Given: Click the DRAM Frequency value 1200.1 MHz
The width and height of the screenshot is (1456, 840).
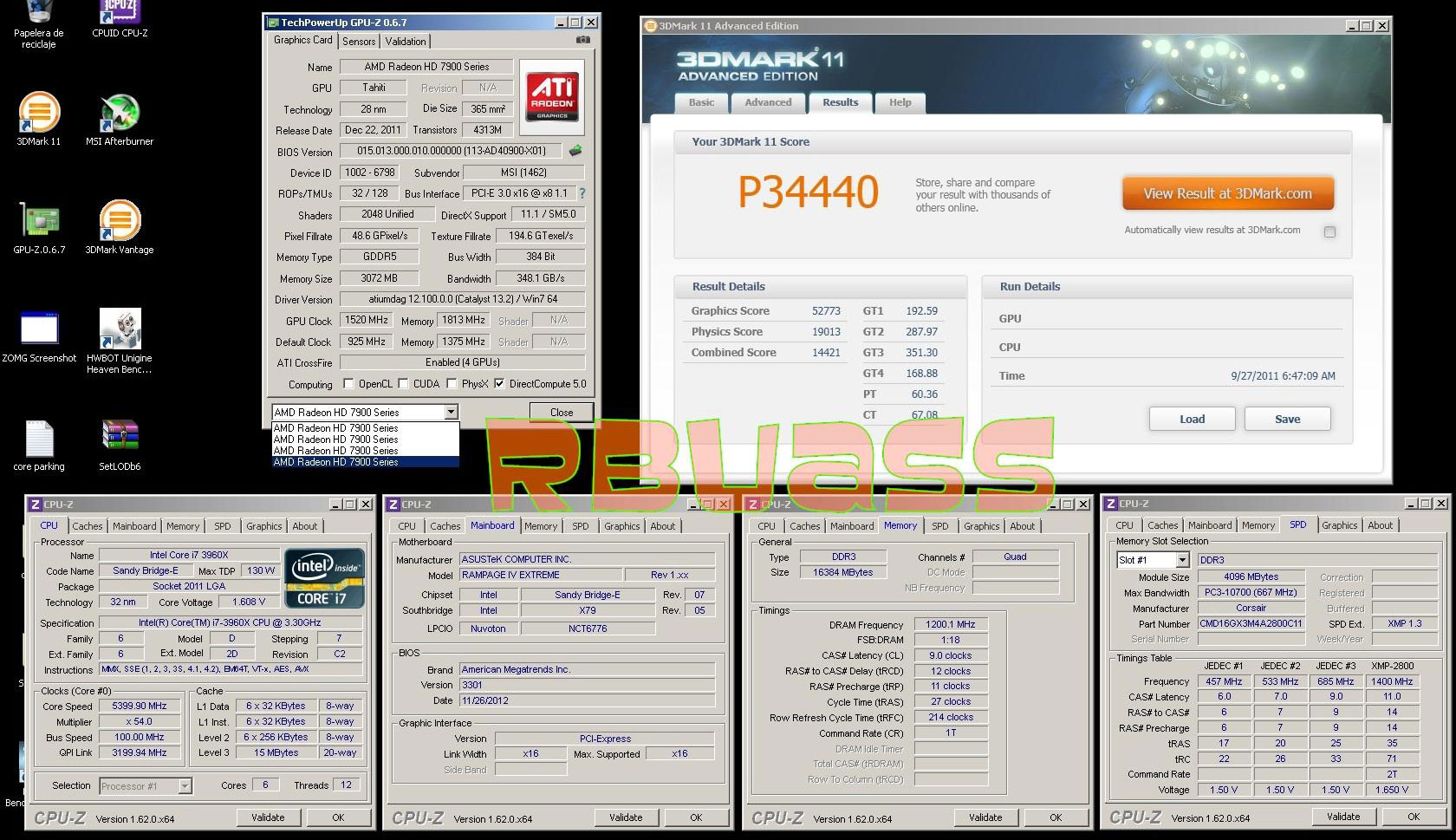Looking at the screenshot, I should tap(950, 624).
